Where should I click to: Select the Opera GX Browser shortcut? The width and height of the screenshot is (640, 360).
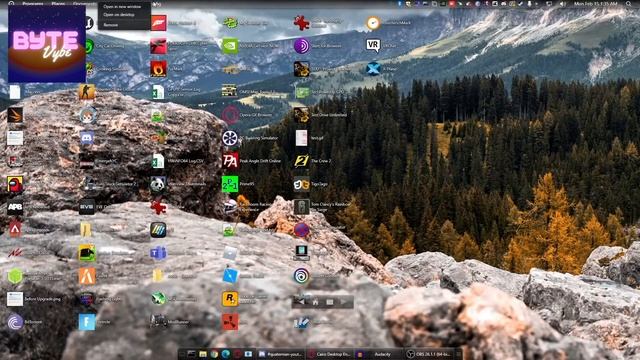(x=230, y=115)
